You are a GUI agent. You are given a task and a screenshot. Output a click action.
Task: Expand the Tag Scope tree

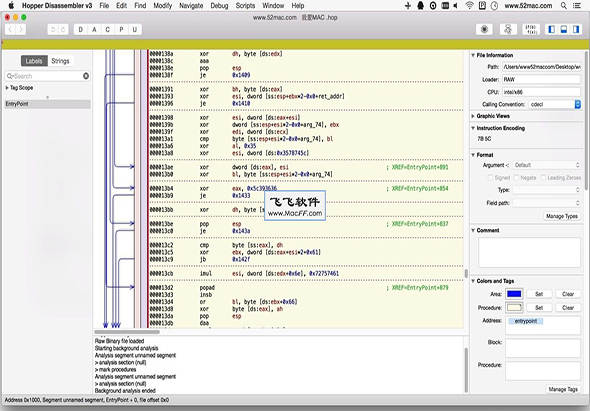7,88
